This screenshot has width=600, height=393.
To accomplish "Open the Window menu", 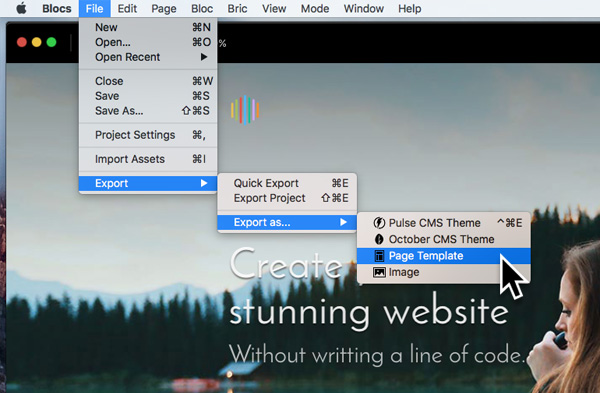I will pyautogui.click(x=364, y=8).
